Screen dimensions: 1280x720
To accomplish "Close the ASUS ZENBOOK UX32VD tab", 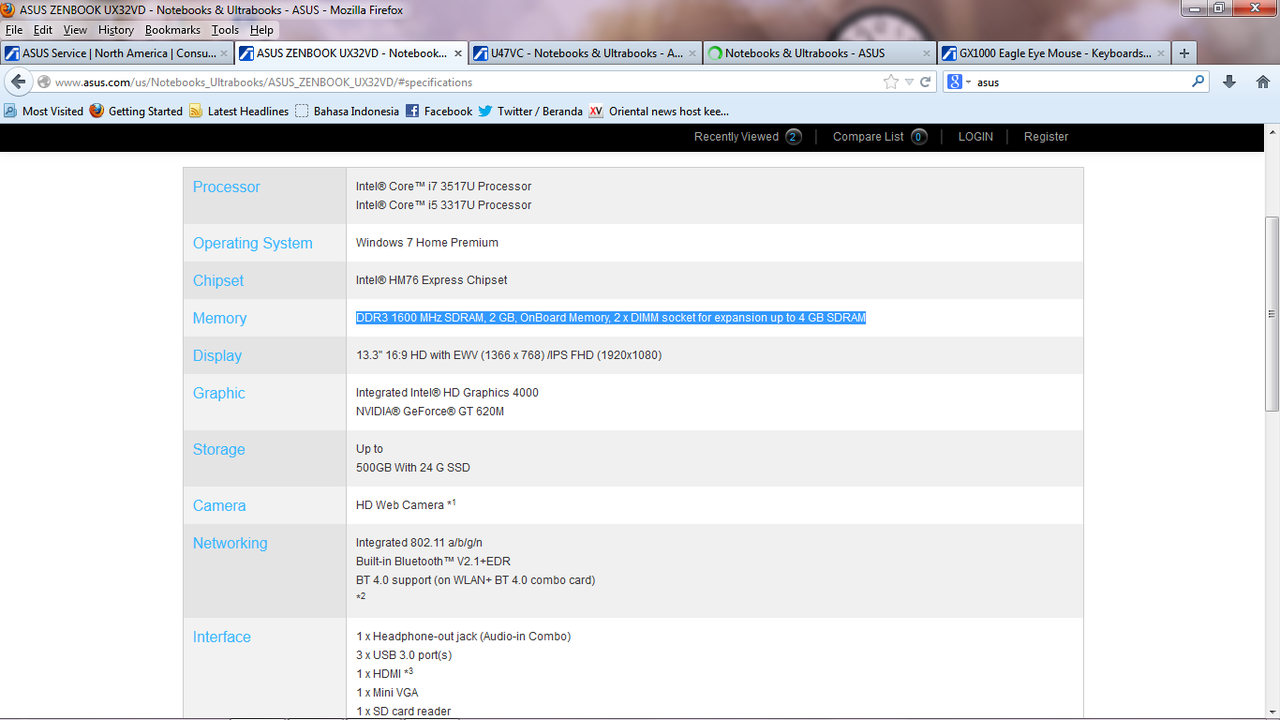I will (x=459, y=53).
